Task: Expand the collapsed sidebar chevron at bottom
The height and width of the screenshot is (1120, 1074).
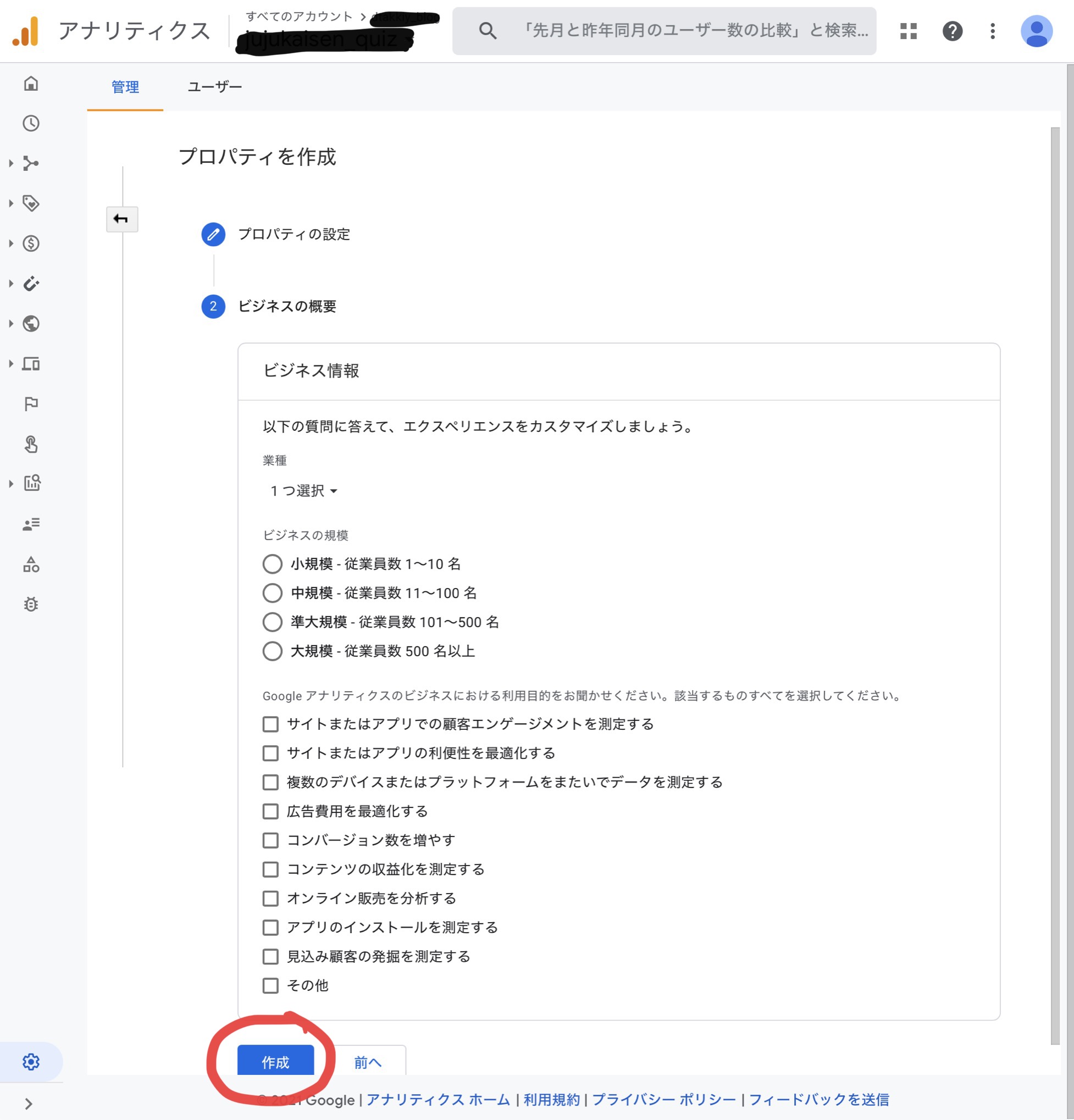Action: 28,1104
